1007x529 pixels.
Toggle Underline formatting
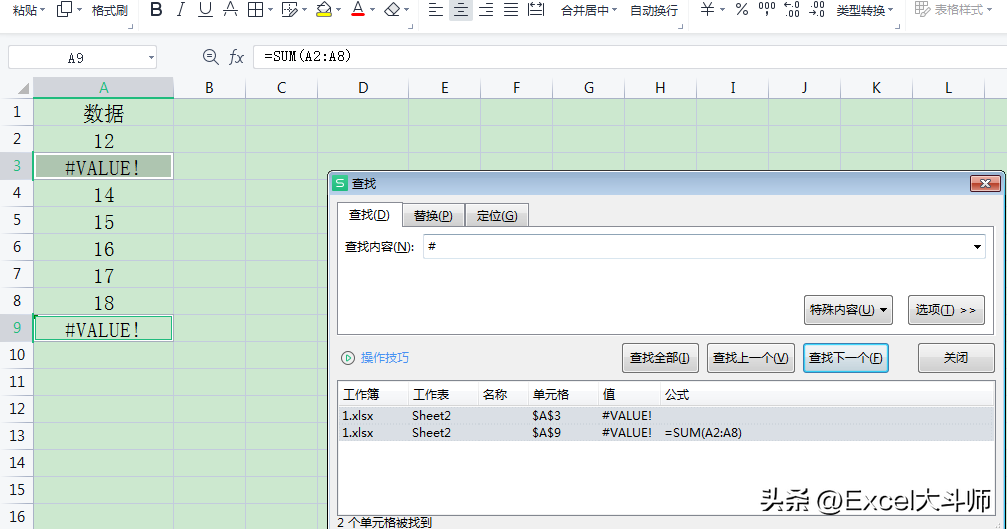click(x=205, y=10)
